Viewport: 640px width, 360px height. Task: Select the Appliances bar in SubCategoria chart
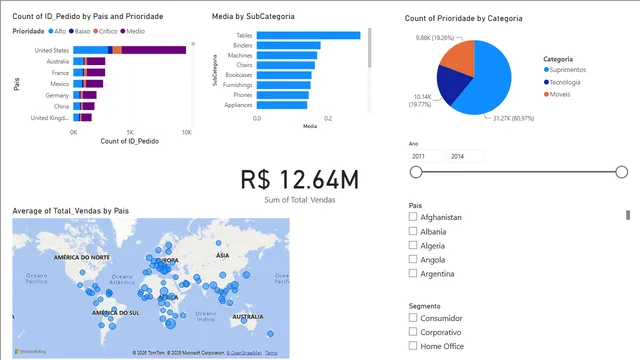[282, 105]
